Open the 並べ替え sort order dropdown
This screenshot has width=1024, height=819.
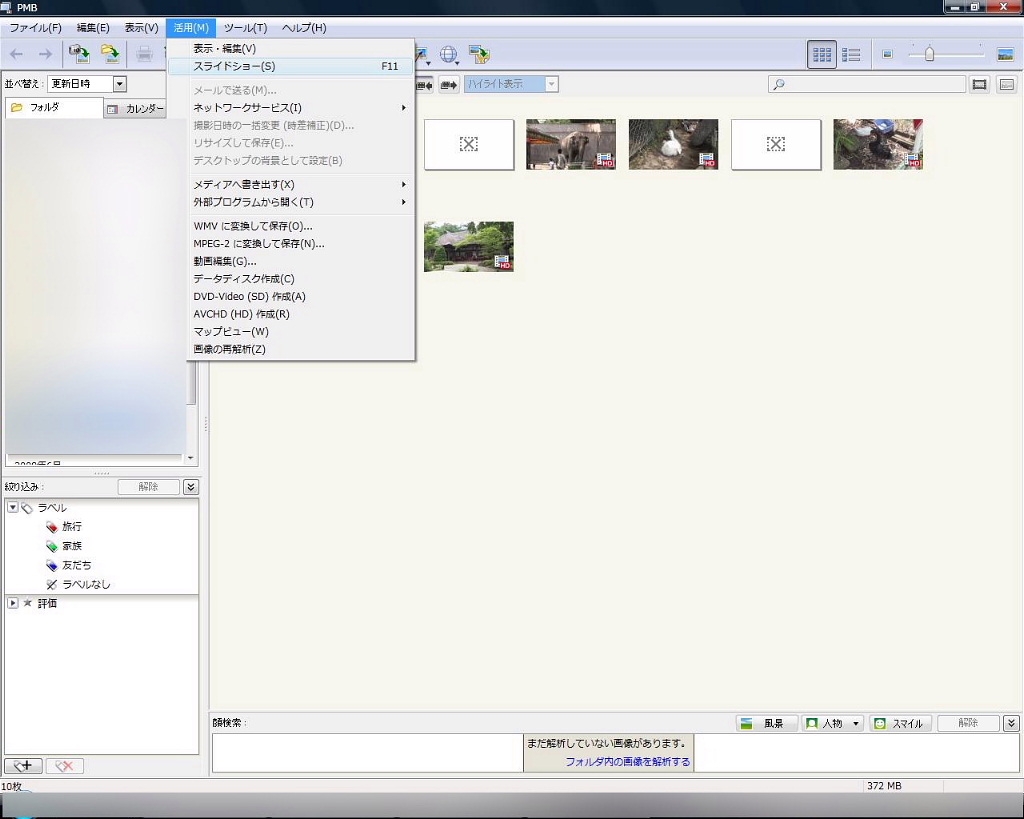pos(120,84)
